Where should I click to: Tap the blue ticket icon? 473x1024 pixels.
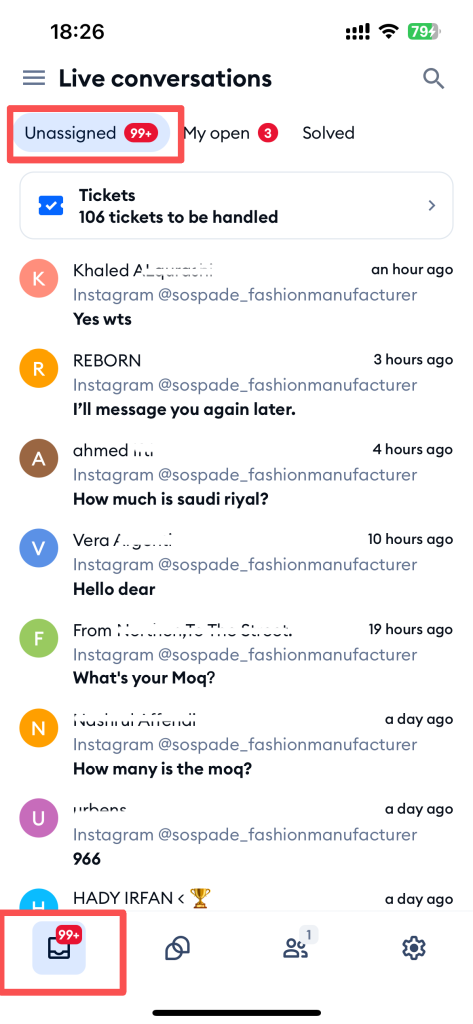coord(51,206)
